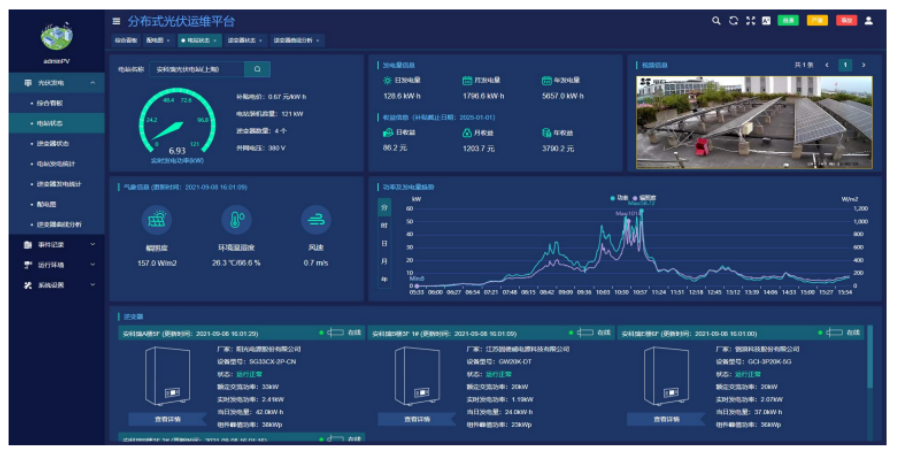
Task: Open 逆变器曲线分析 in the sidebar
Action: tap(57, 224)
